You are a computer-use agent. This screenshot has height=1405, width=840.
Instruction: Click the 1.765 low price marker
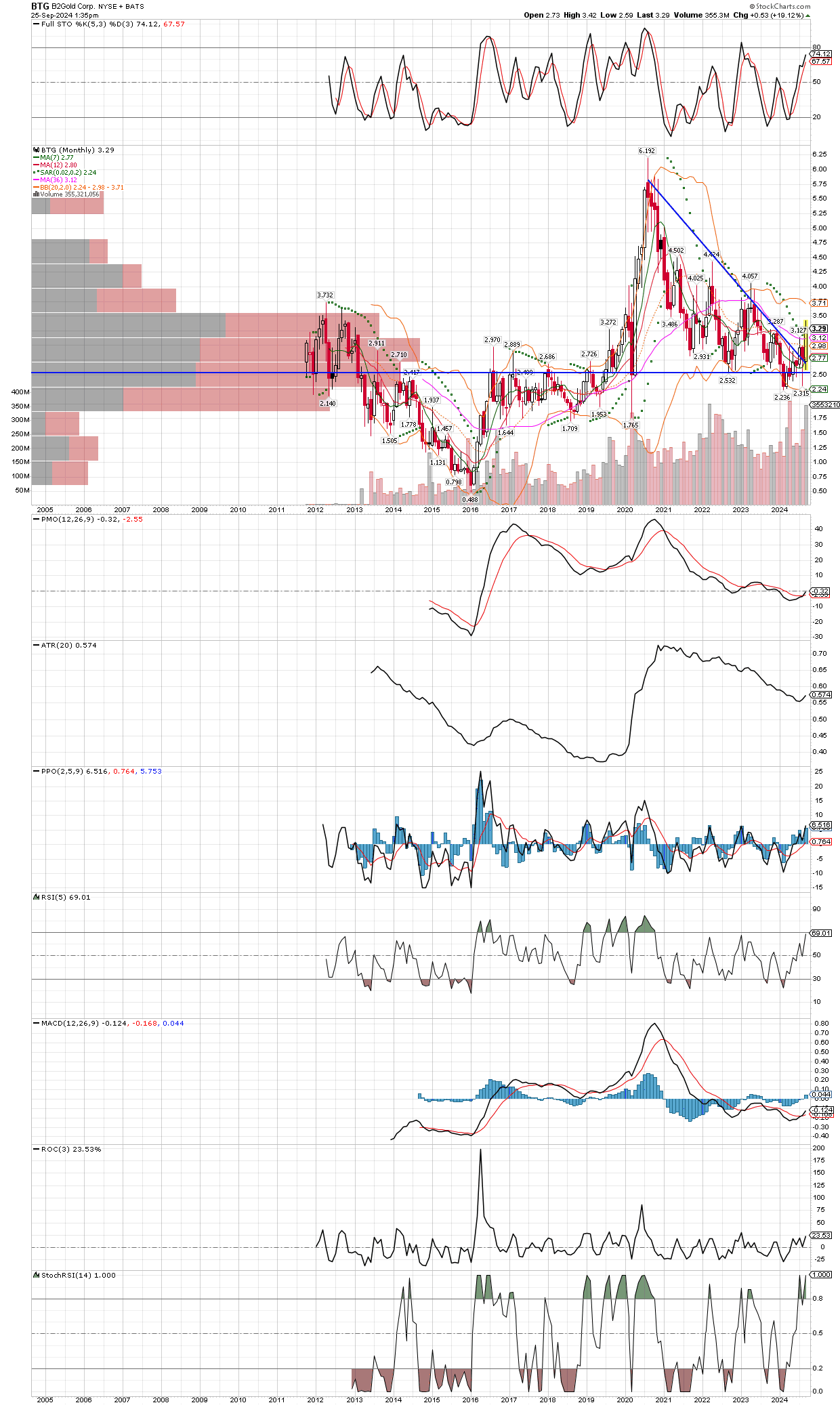point(631,425)
